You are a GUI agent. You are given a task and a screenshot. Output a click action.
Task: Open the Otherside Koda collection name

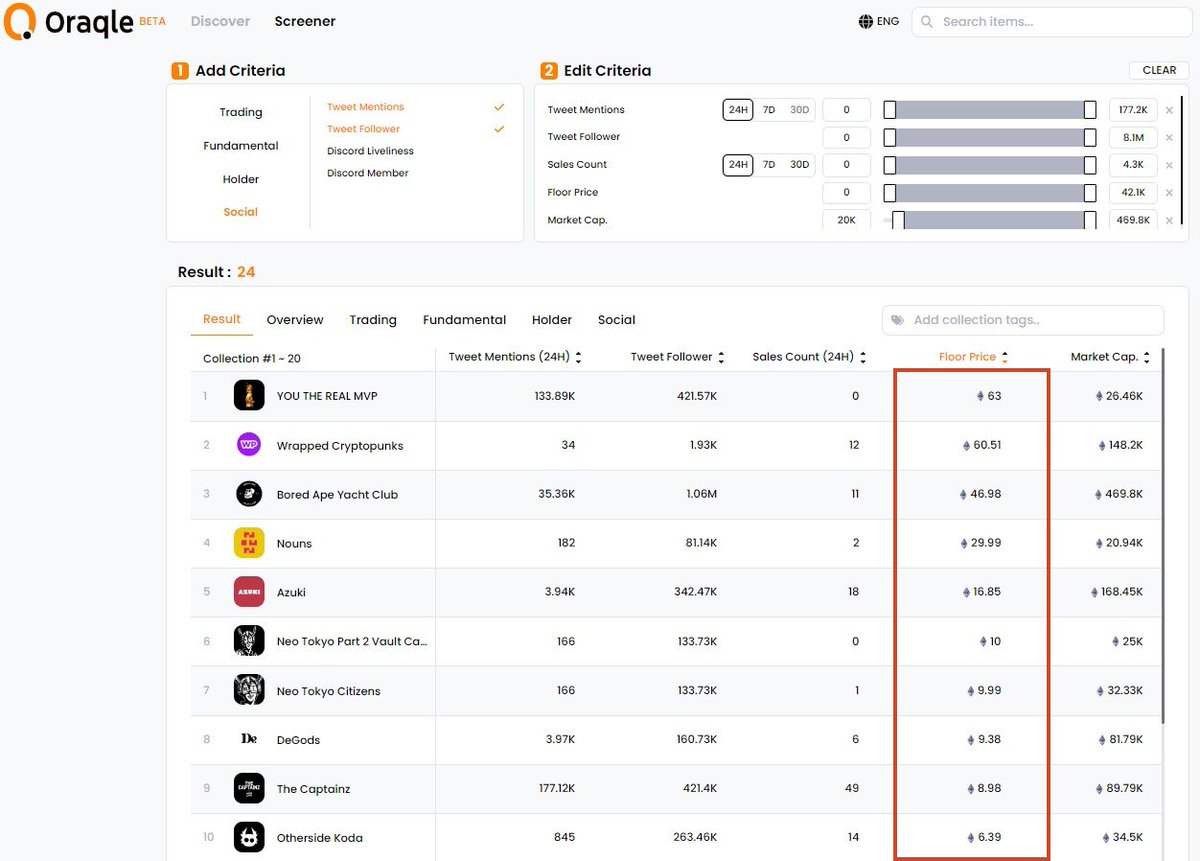click(320, 838)
